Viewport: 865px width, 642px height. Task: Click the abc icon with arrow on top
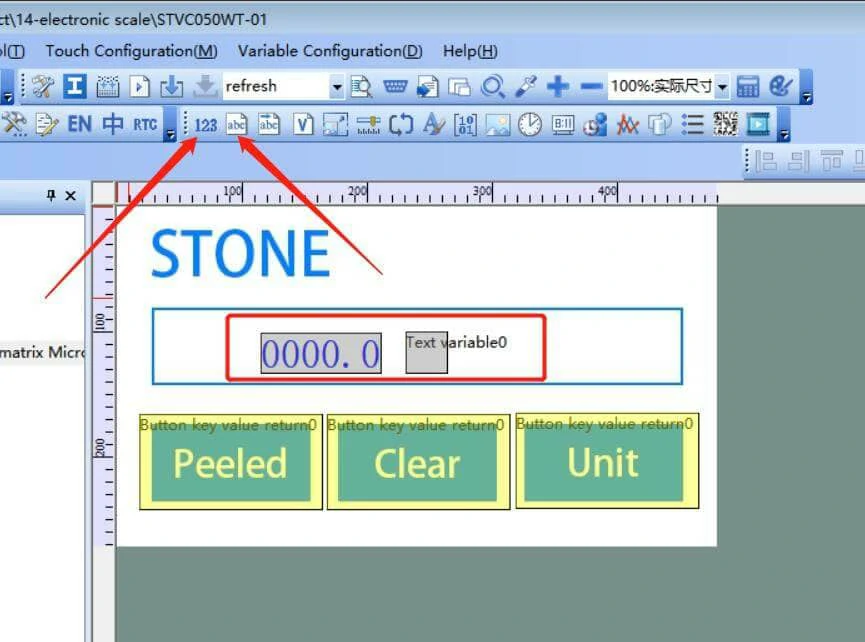point(269,124)
